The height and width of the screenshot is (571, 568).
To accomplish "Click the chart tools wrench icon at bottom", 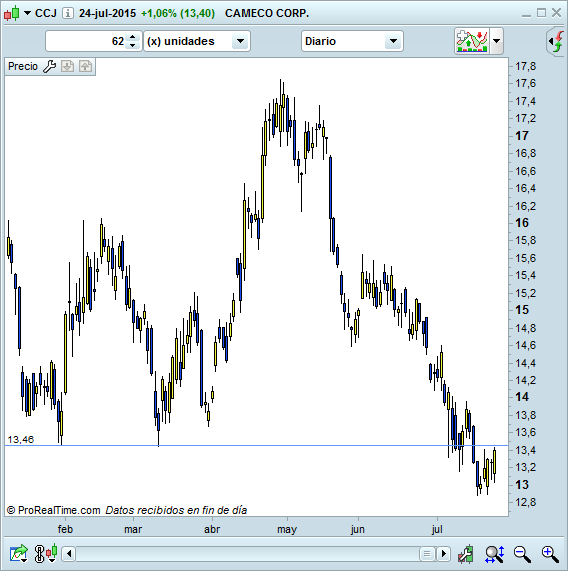I will [466, 554].
